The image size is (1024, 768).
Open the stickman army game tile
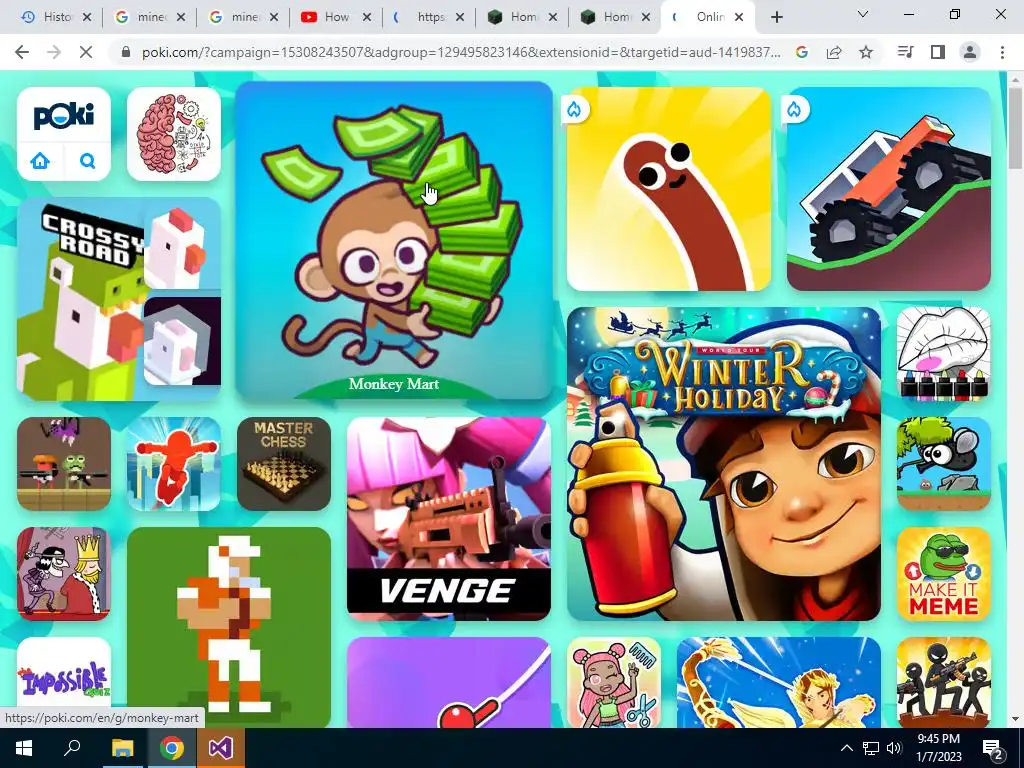tap(944, 682)
